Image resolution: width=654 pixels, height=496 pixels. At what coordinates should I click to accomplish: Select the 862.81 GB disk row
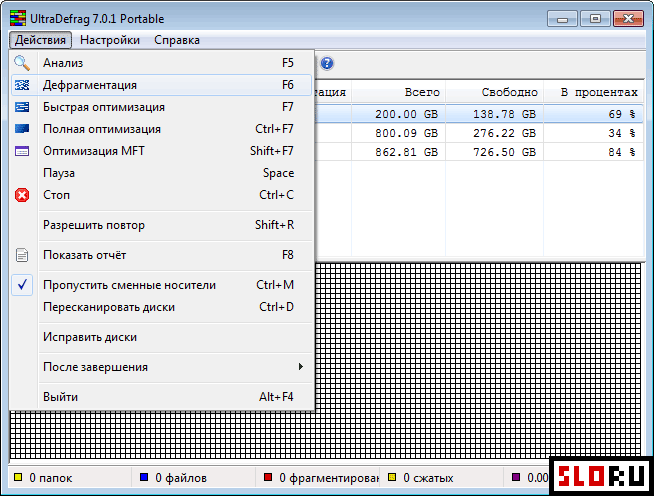point(479,152)
